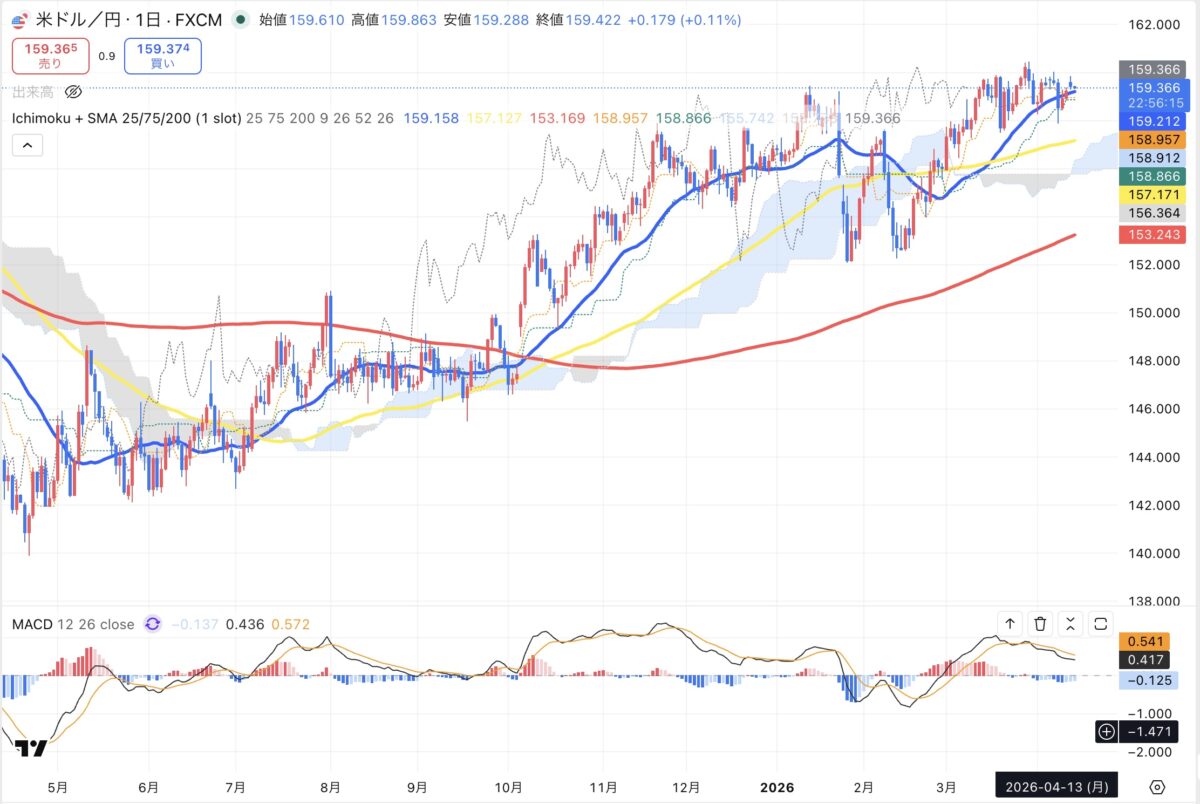Collapse the indicator legend with chevron button
This screenshot has height=804, width=1200.
coord(27,146)
